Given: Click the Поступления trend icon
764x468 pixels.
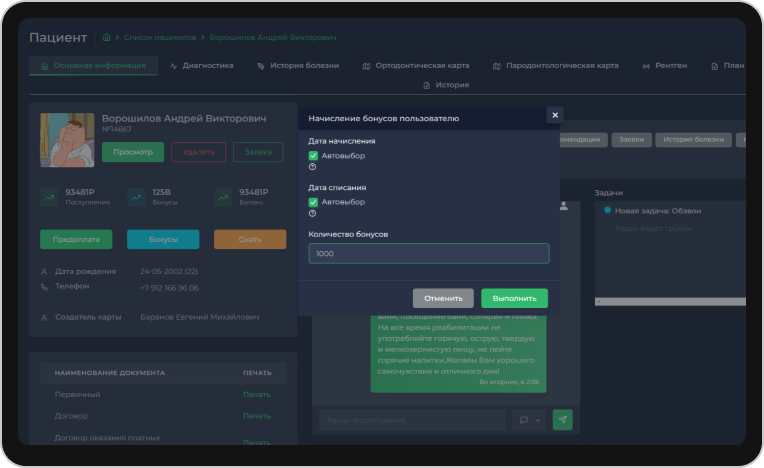Looking at the screenshot, I should [x=49, y=197].
